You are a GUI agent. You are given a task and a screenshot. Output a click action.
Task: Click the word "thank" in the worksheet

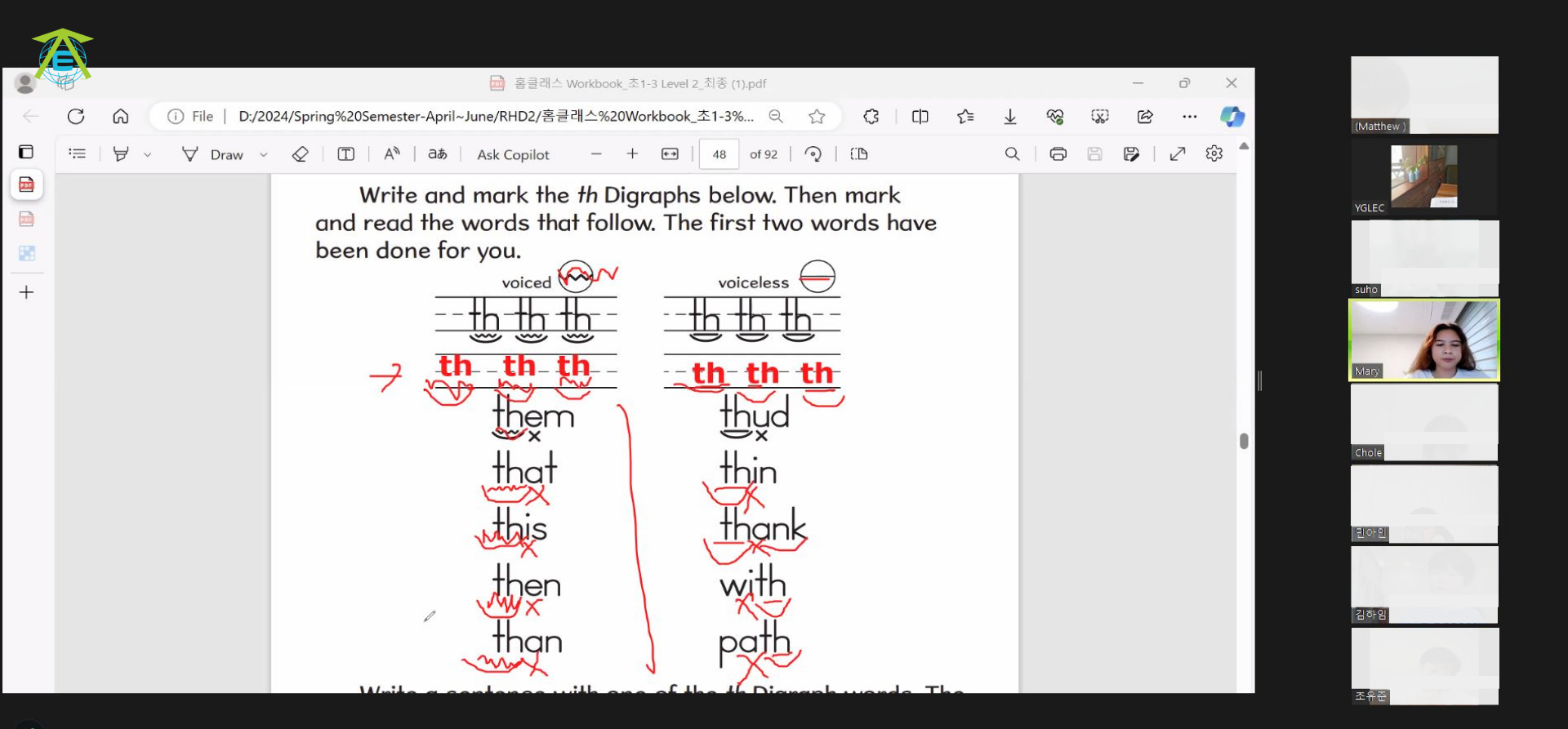click(763, 524)
